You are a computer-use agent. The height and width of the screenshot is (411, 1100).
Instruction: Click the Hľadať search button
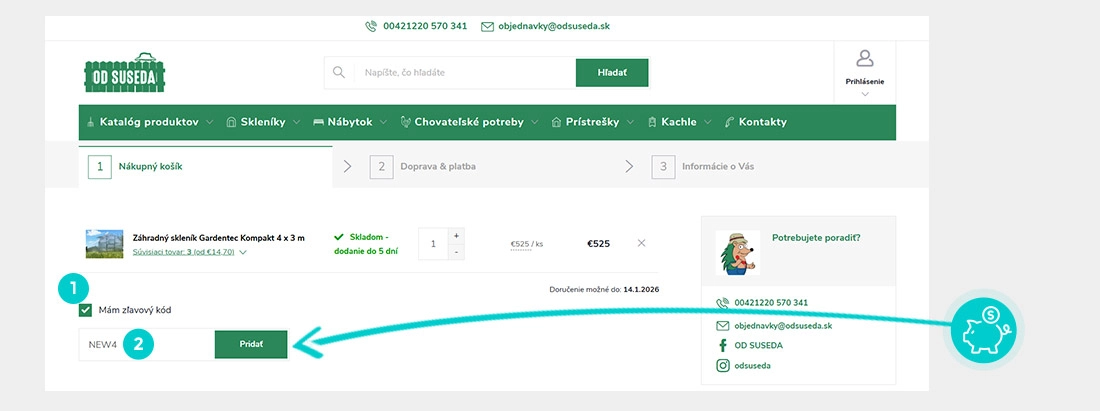pos(612,72)
